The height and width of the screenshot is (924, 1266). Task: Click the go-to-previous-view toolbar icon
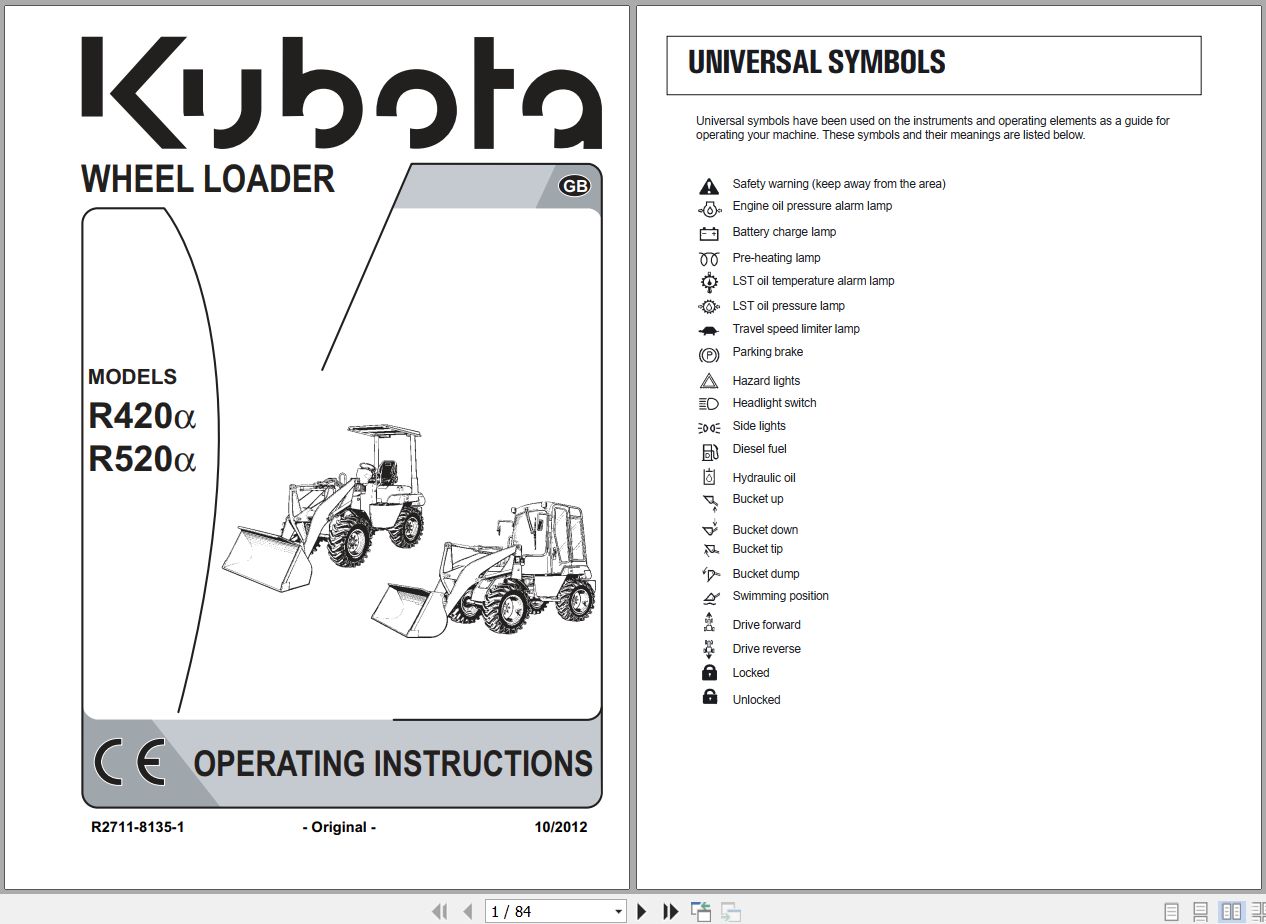click(x=700, y=911)
